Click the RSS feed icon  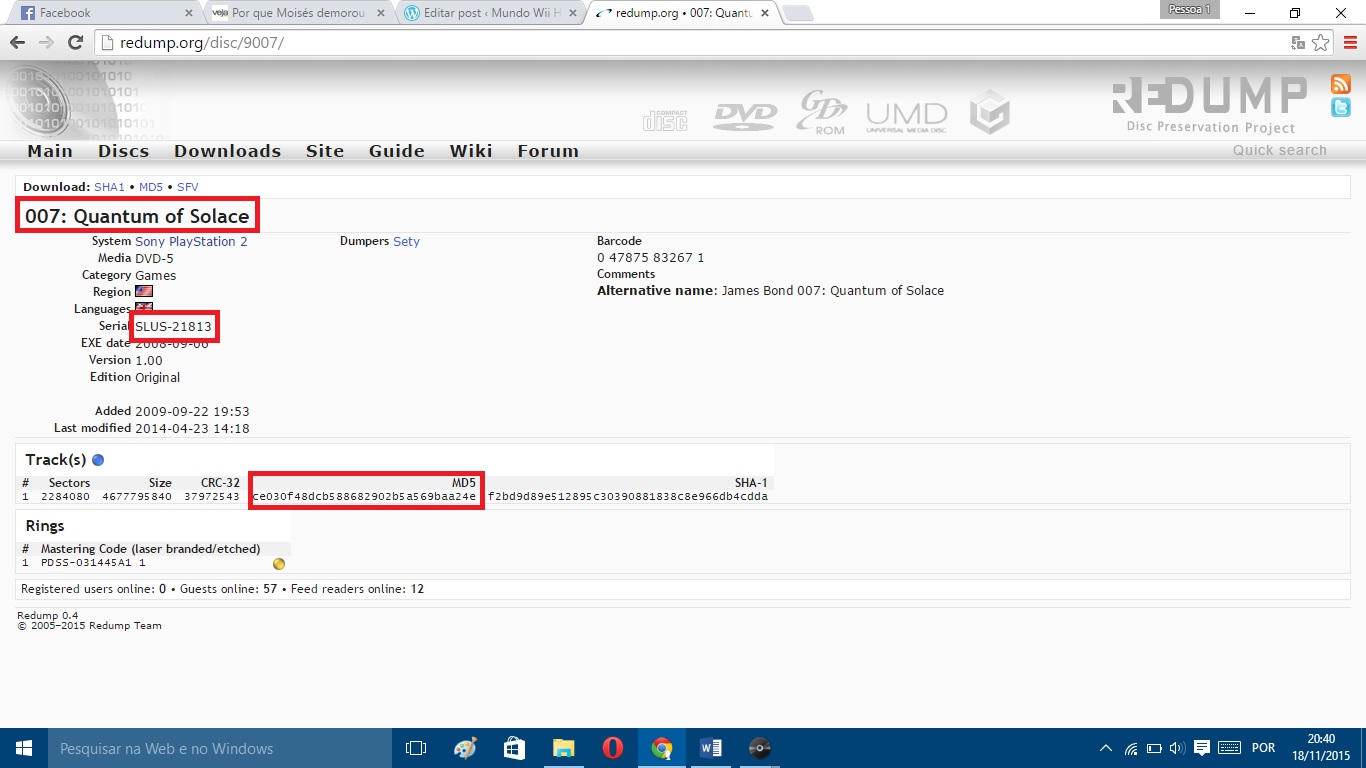point(1340,84)
